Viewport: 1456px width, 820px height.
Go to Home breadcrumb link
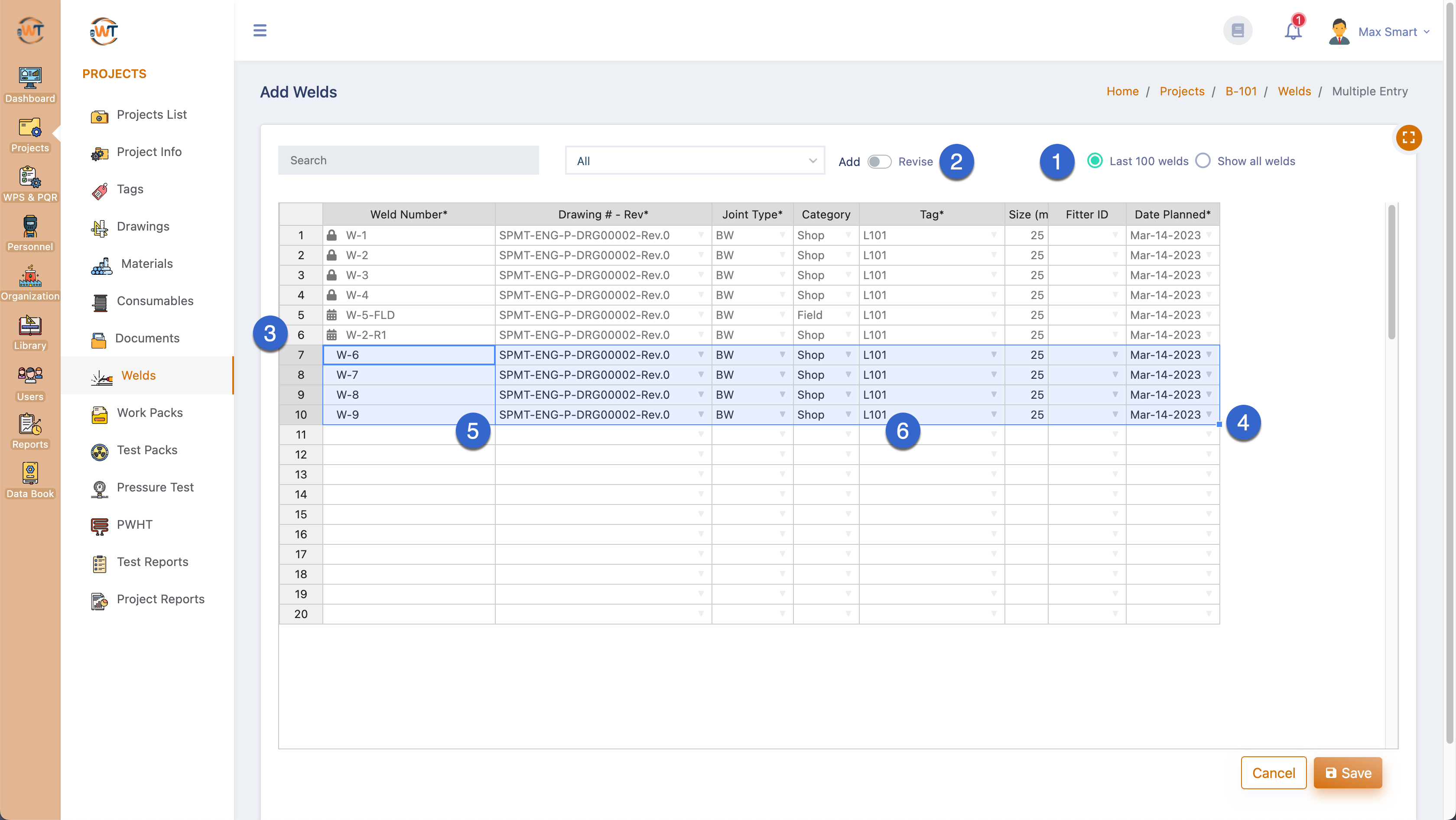pos(1122,91)
